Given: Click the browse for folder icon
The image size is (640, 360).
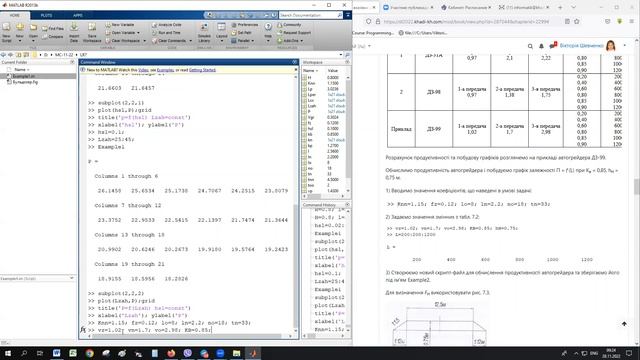Looking at the screenshot, I should (x=27, y=55).
